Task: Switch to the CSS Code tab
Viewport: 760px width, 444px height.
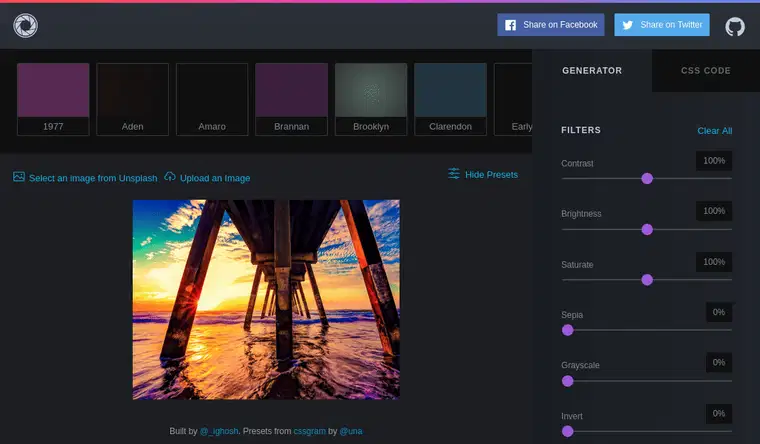Action: [x=706, y=71]
